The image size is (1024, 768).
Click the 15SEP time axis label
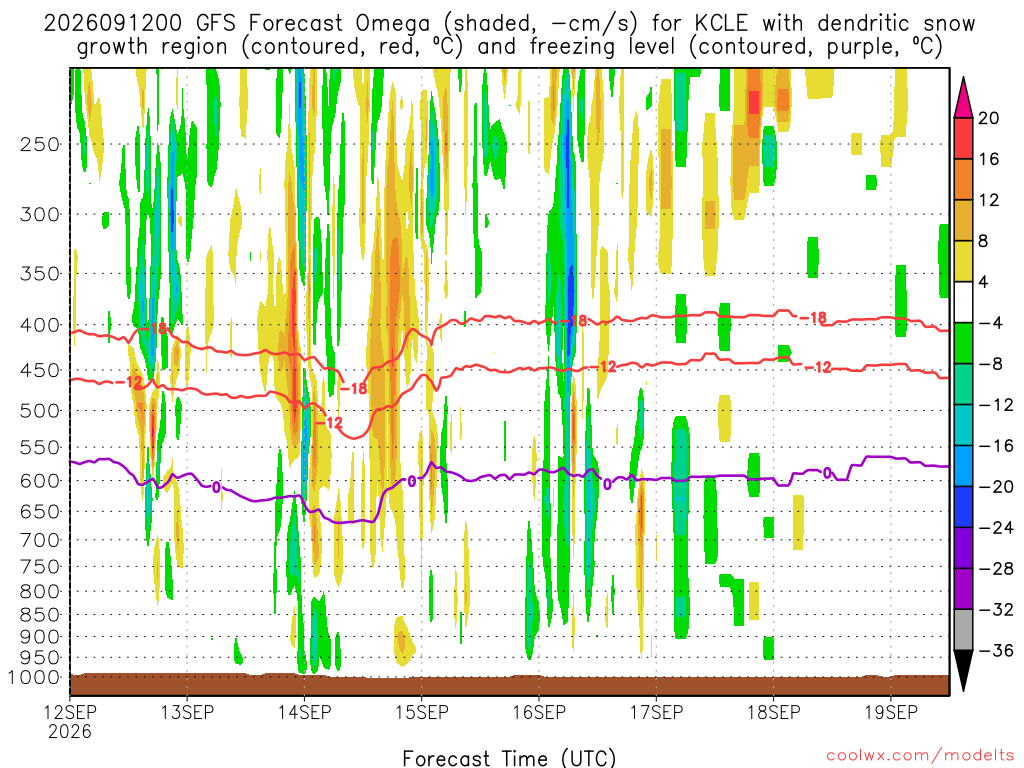coord(422,712)
